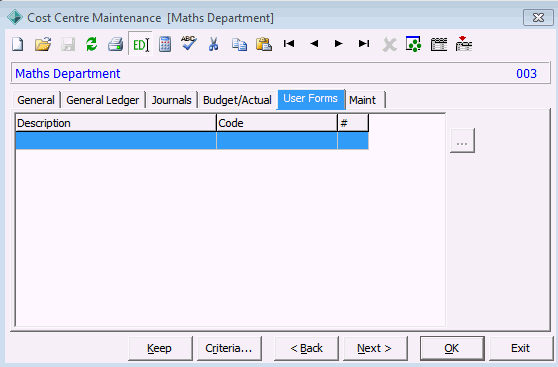558x367 pixels.
Task: Open the Criteria... dialog button
Action: (229, 348)
